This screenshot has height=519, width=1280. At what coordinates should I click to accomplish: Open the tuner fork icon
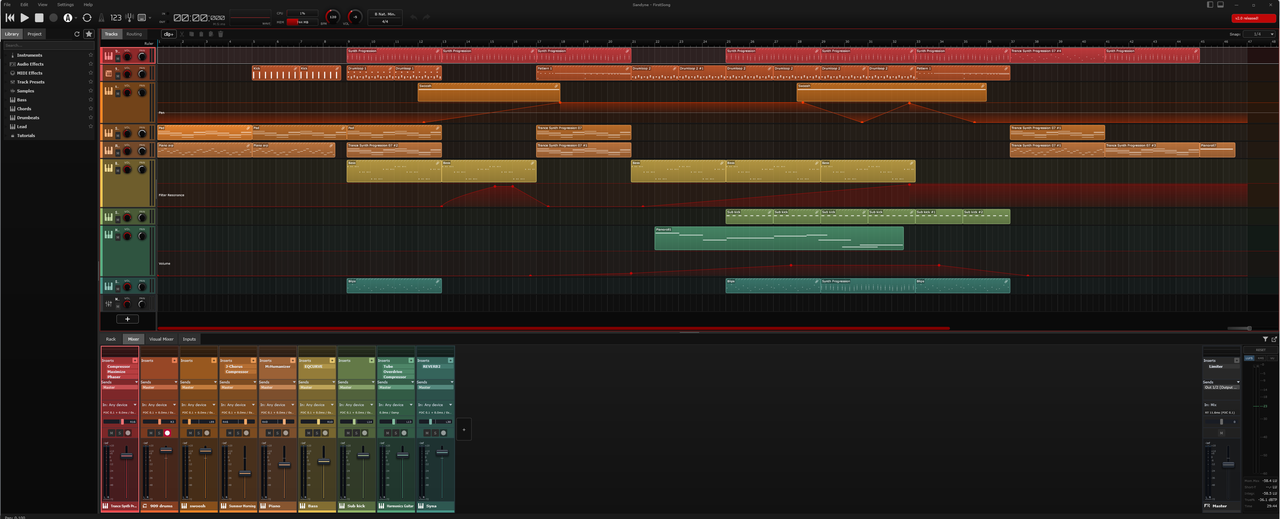(x=128, y=17)
